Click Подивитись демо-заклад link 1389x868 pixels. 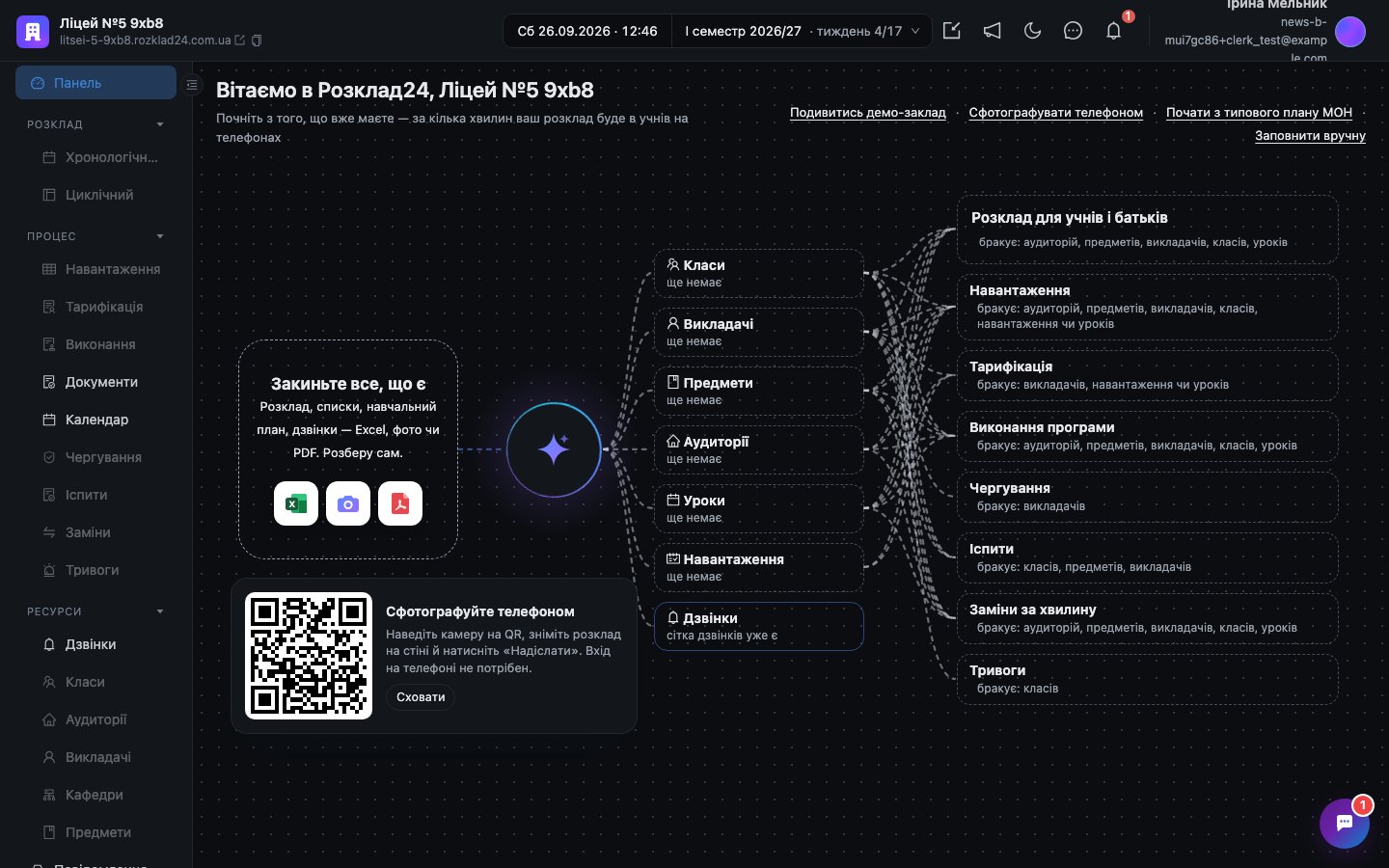[x=868, y=113]
